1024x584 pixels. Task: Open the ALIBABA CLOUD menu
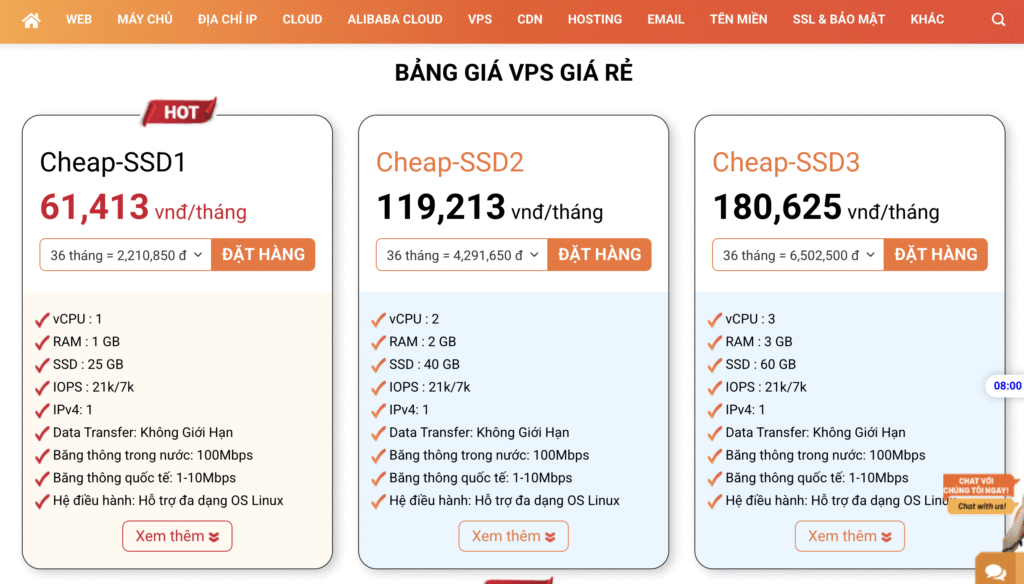coord(395,19)
